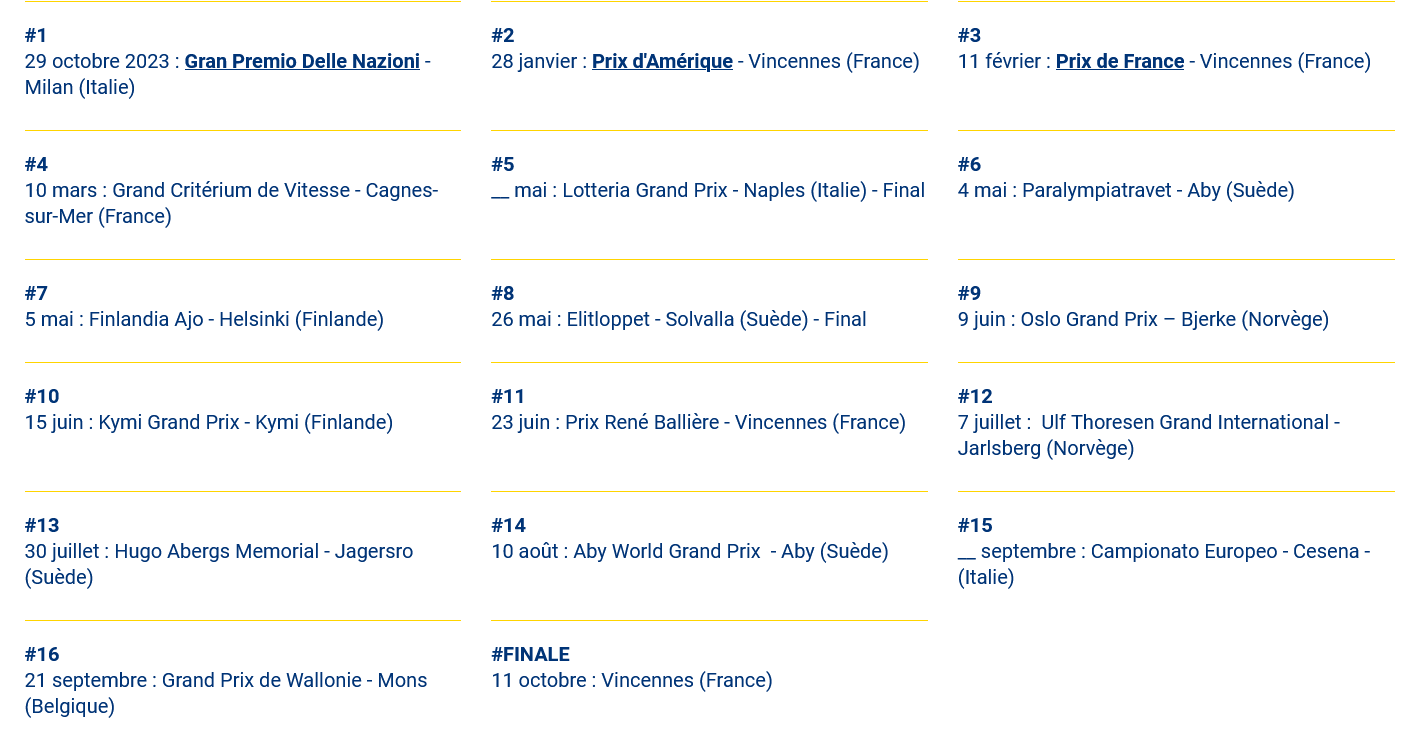The image size is (1406, 735).
Task: Open the Gran Premio Delle Nazioni link
Action: coord(302,61)
